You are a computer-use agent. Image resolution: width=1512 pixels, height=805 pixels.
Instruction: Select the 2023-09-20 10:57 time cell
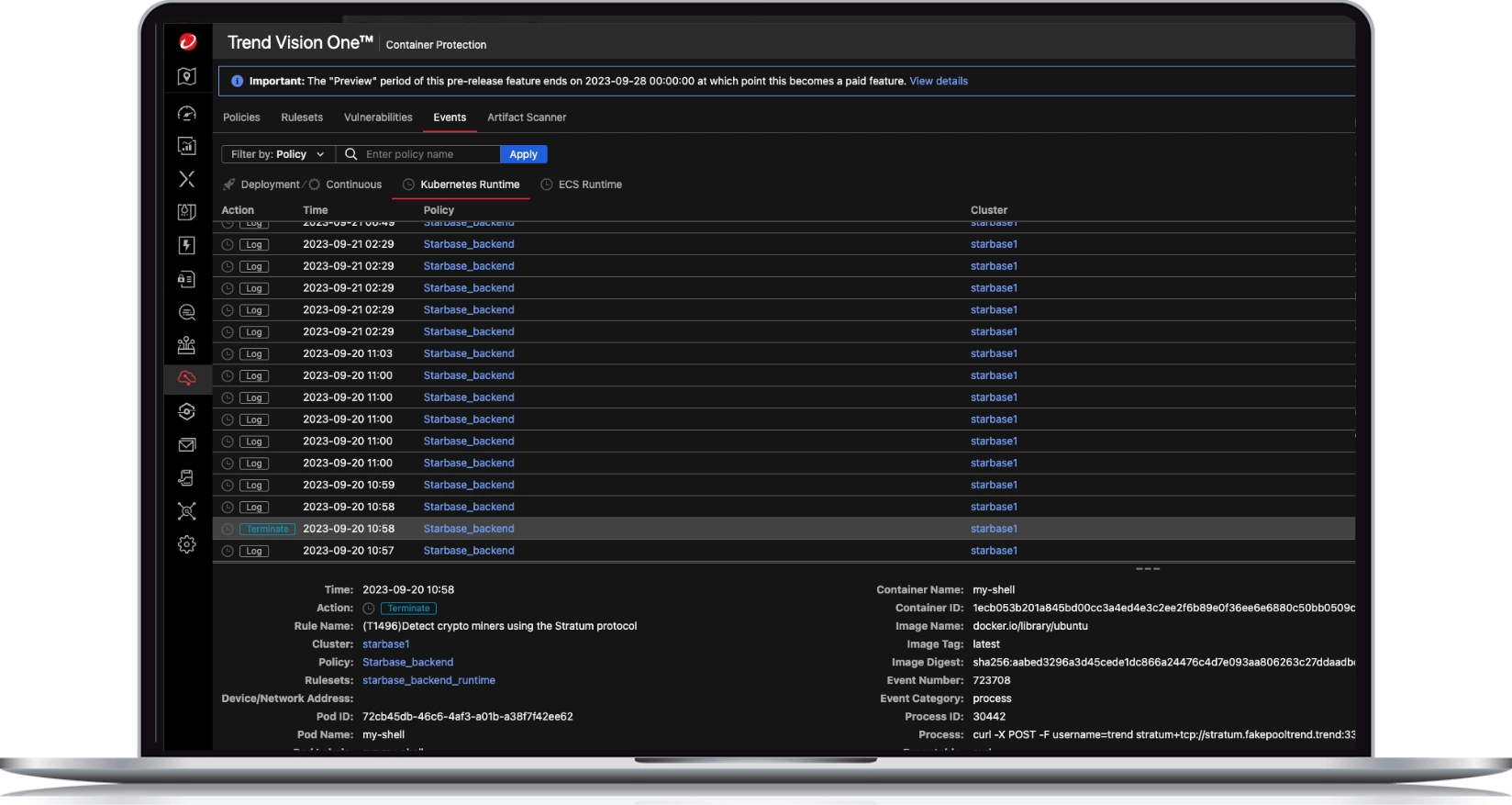(349, 551)
